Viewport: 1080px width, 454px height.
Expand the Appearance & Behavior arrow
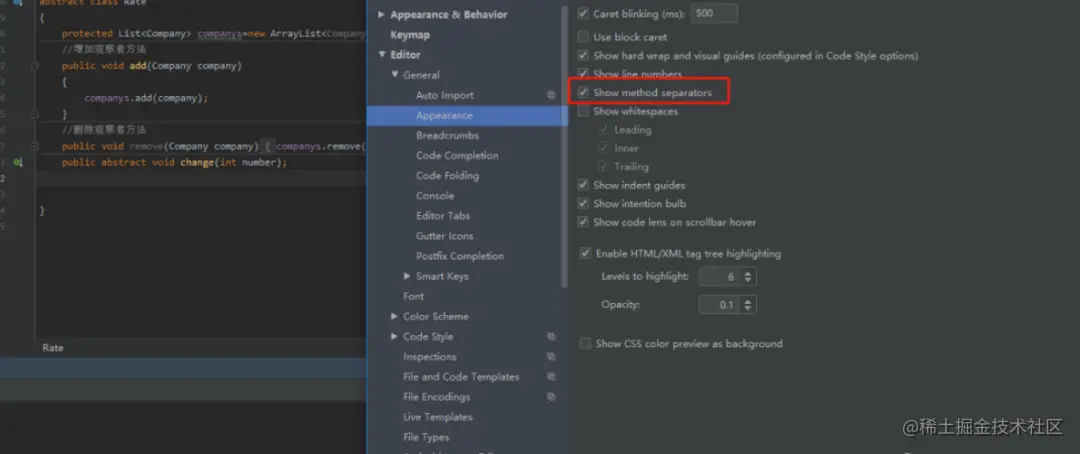(382, 14)
